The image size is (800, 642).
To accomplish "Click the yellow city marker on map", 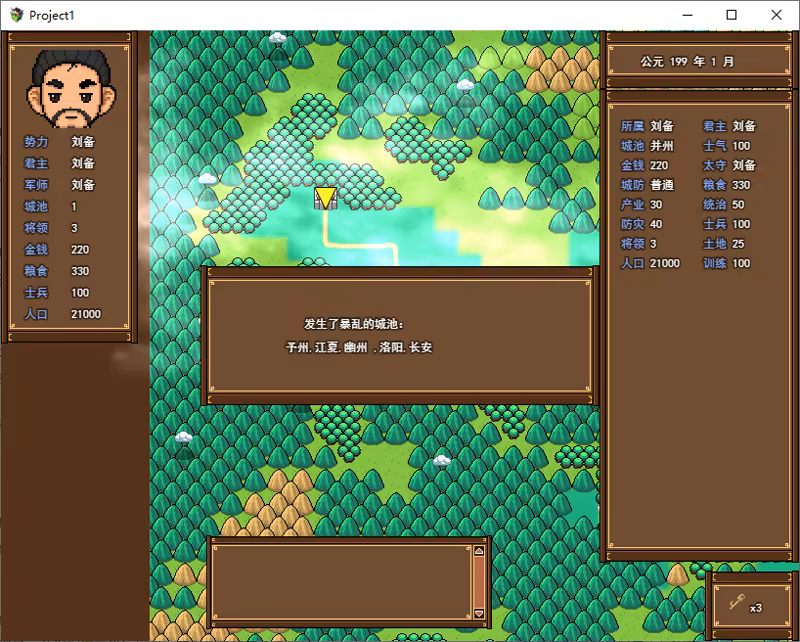I will [325, 196].
